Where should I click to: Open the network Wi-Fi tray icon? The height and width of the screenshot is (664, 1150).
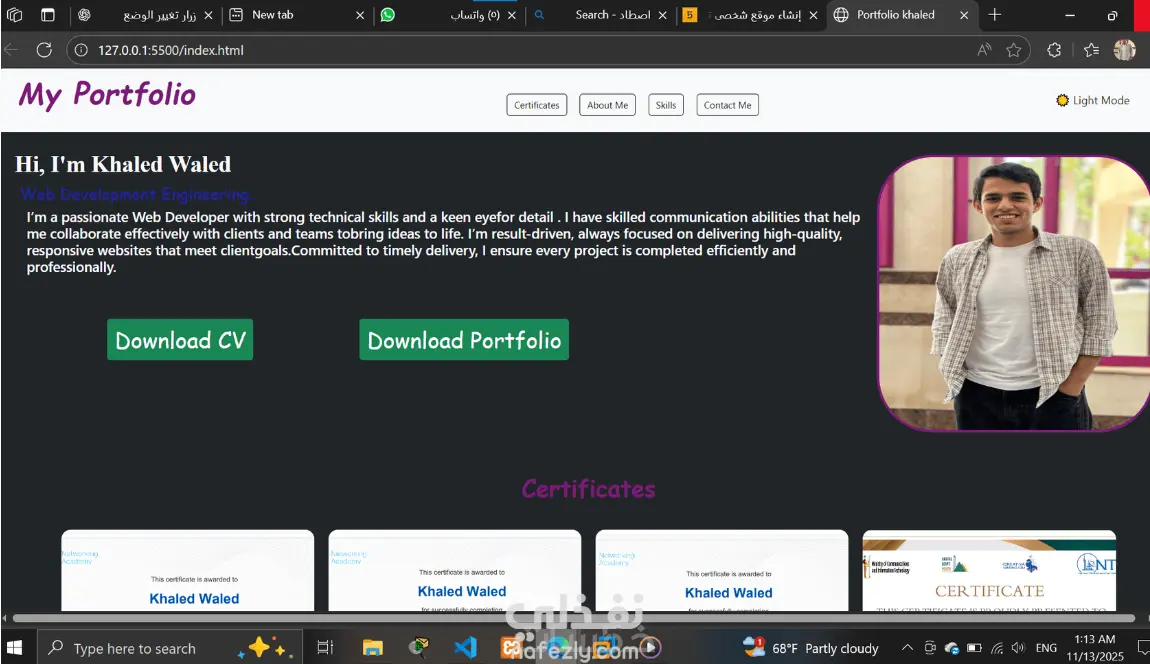point(997,648)
